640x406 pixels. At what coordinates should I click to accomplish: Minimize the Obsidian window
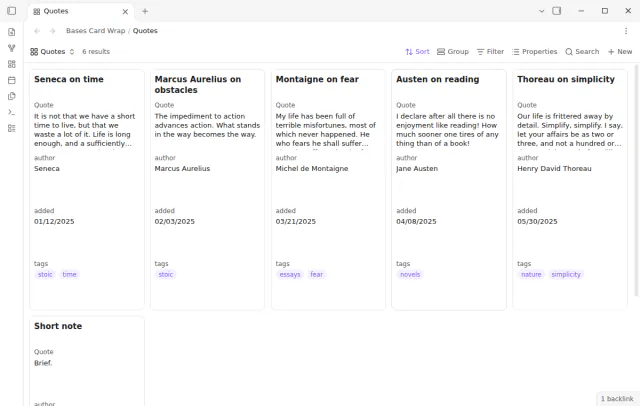click(581, 11)
